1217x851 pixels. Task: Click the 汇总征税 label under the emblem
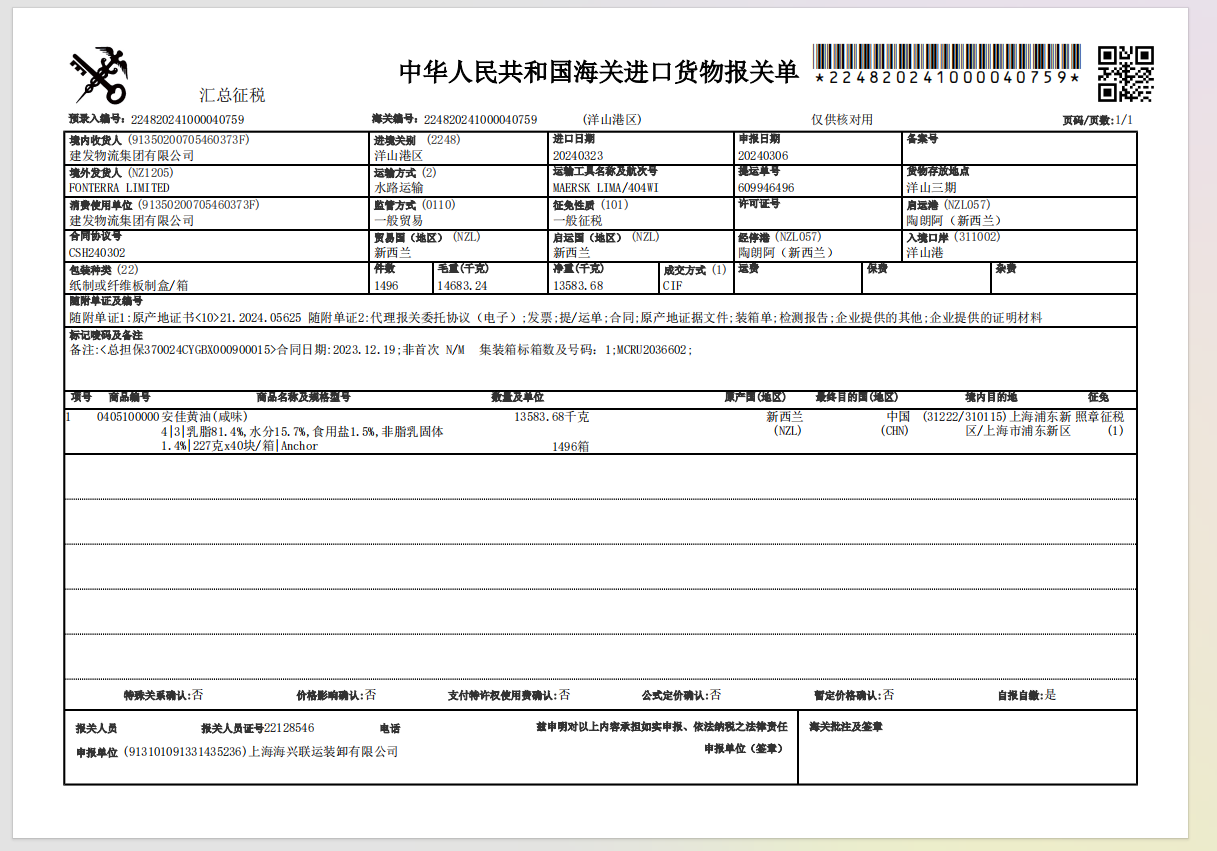[x=232, y=96]
